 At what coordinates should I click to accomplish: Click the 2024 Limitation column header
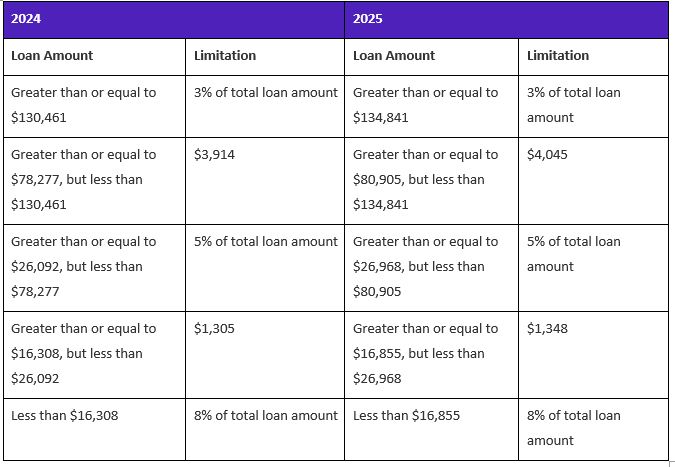click(x=265, y=57)
